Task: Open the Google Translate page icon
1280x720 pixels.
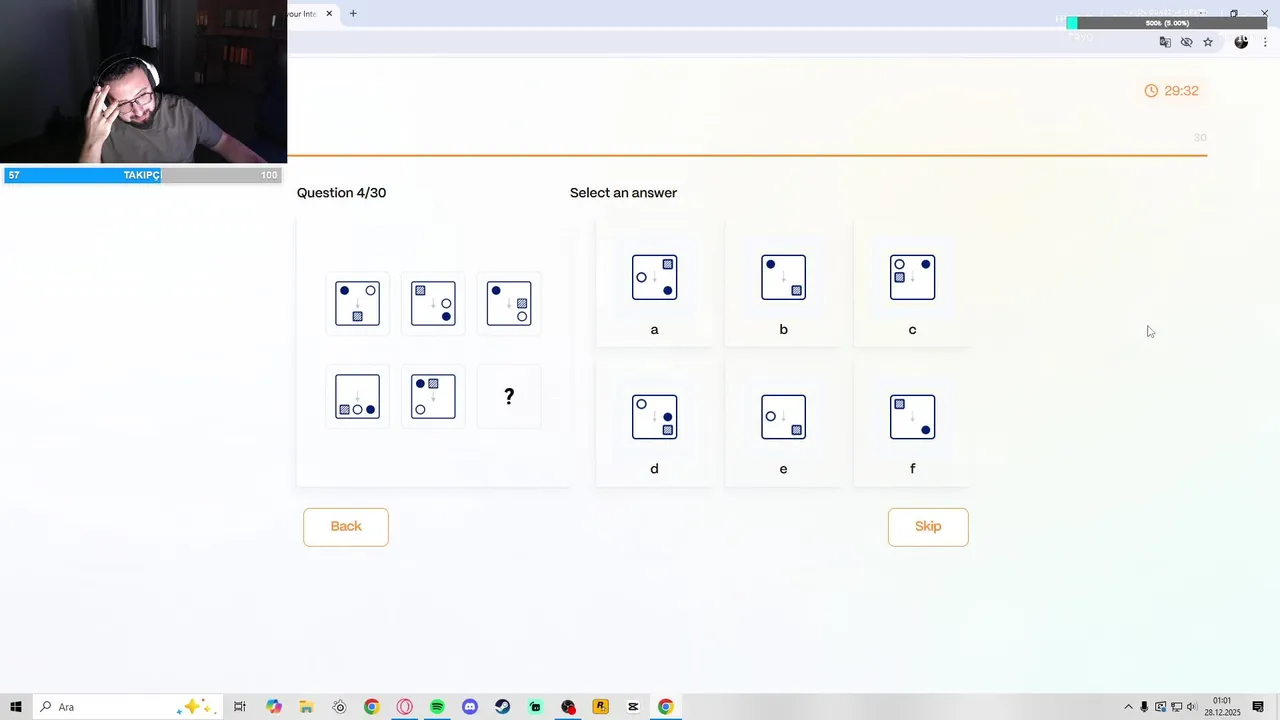Action: [x=1165, y=42]
